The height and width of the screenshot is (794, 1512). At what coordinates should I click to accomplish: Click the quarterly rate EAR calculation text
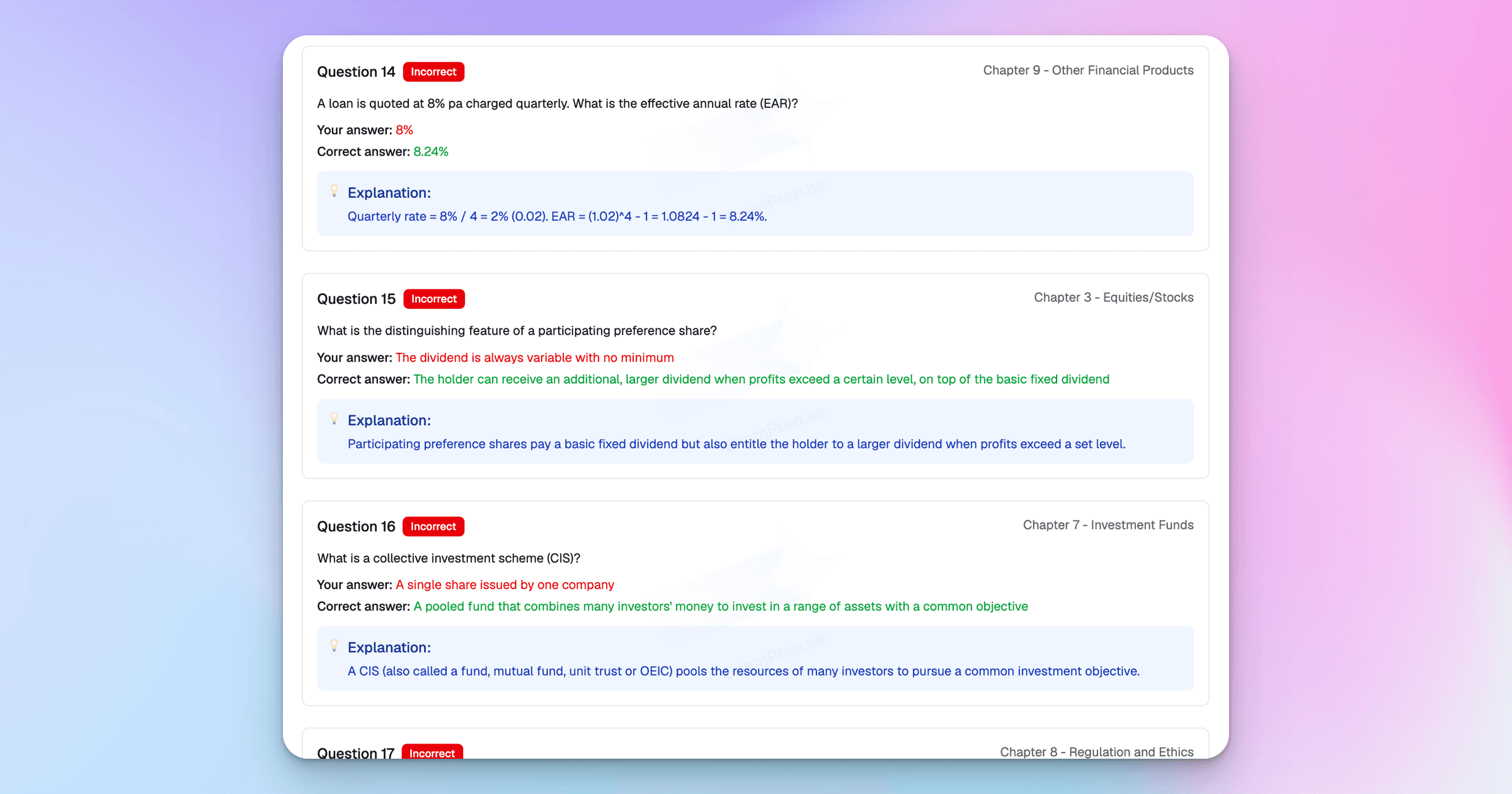[557, 217]
